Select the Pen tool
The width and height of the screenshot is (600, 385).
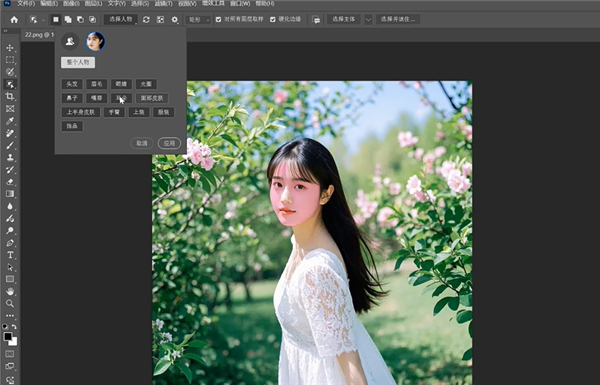[10, 243]
